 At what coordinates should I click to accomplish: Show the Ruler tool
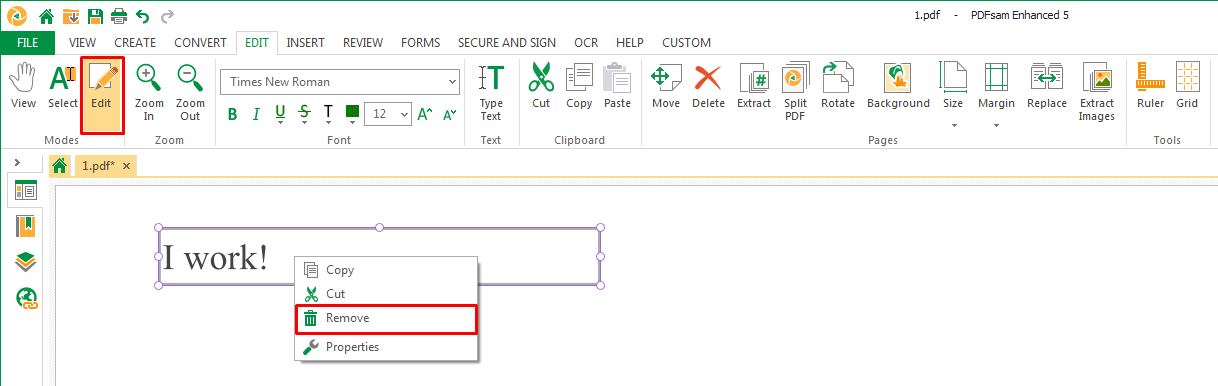point(1150,86)
